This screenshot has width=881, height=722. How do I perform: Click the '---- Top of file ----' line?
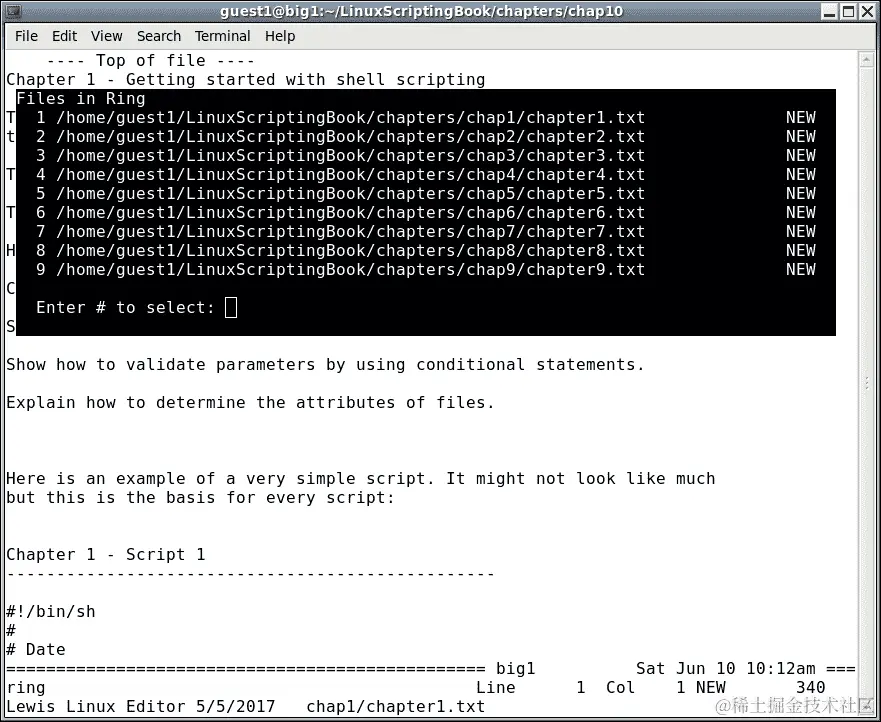pos(151,61)
